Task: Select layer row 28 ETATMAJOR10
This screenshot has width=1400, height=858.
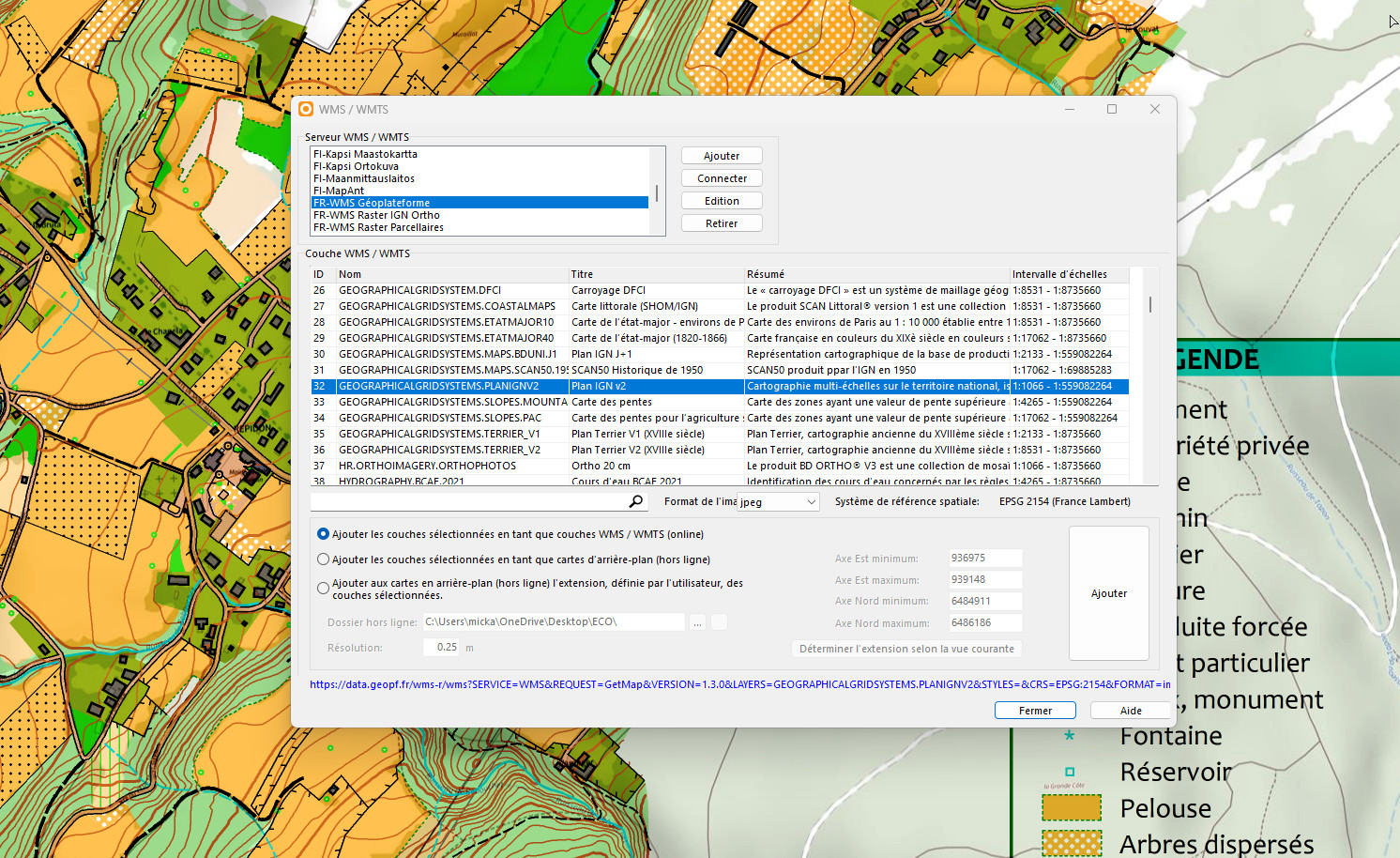Action: pyautogui.click(x=720, y=322)
